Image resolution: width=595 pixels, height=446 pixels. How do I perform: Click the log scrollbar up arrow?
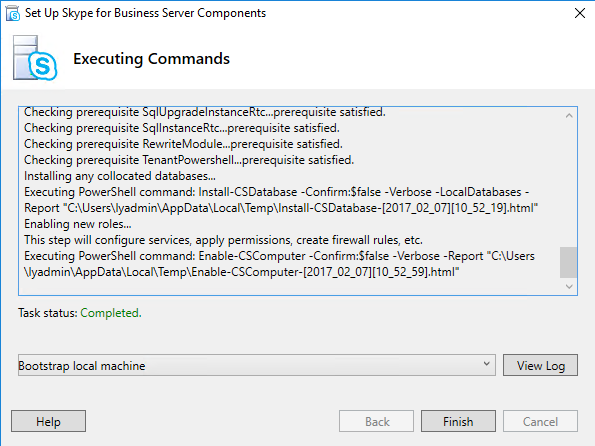point(569,115)
